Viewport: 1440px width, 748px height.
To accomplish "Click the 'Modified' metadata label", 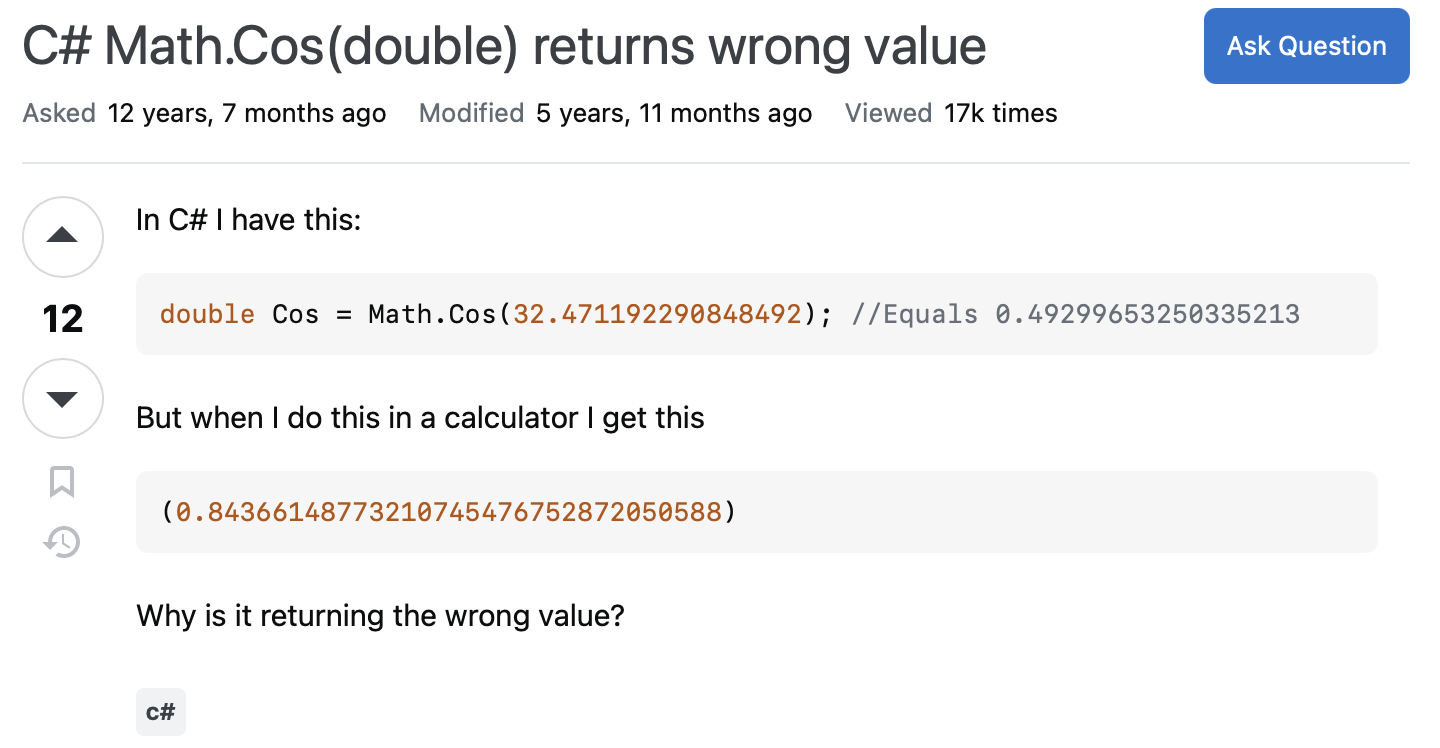I will click(x=471, y=113).
